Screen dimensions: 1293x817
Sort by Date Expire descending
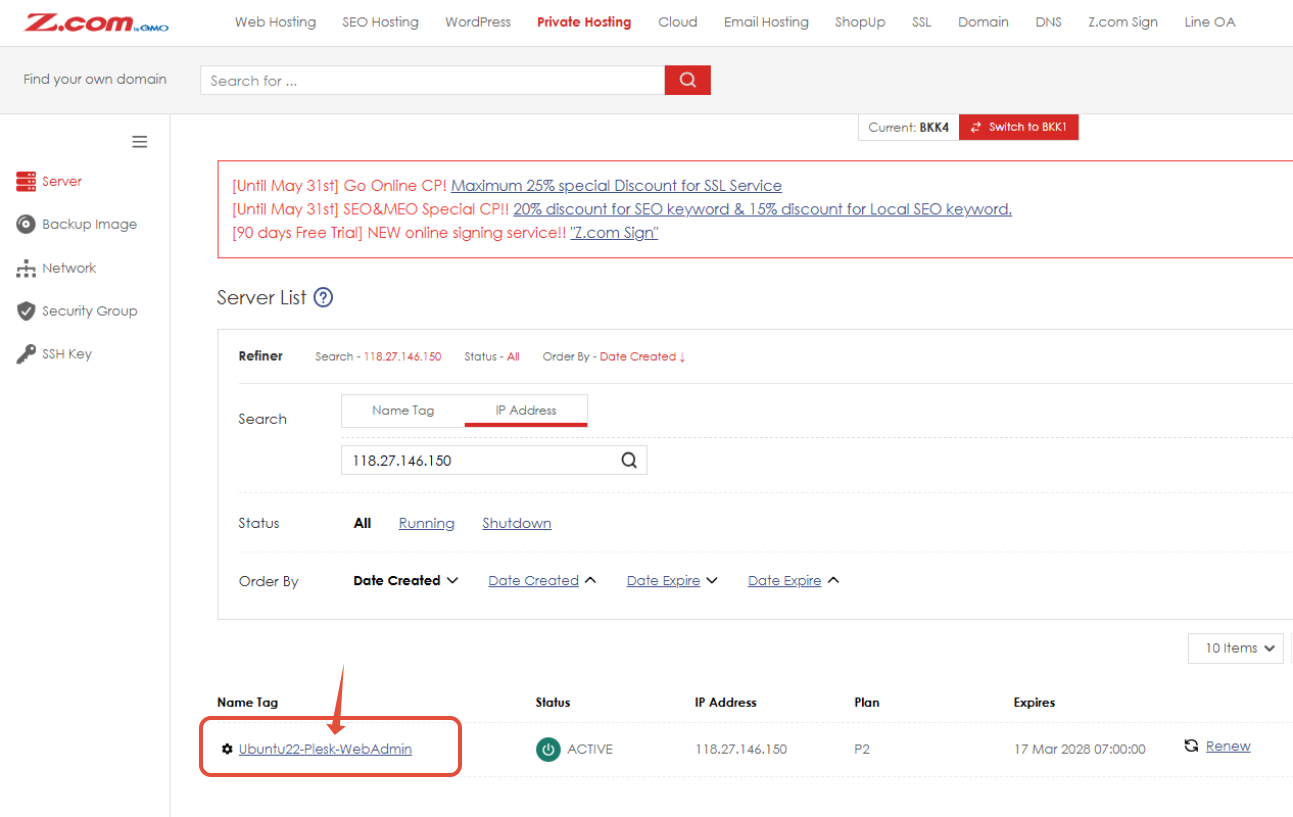[x=672, y=580]
